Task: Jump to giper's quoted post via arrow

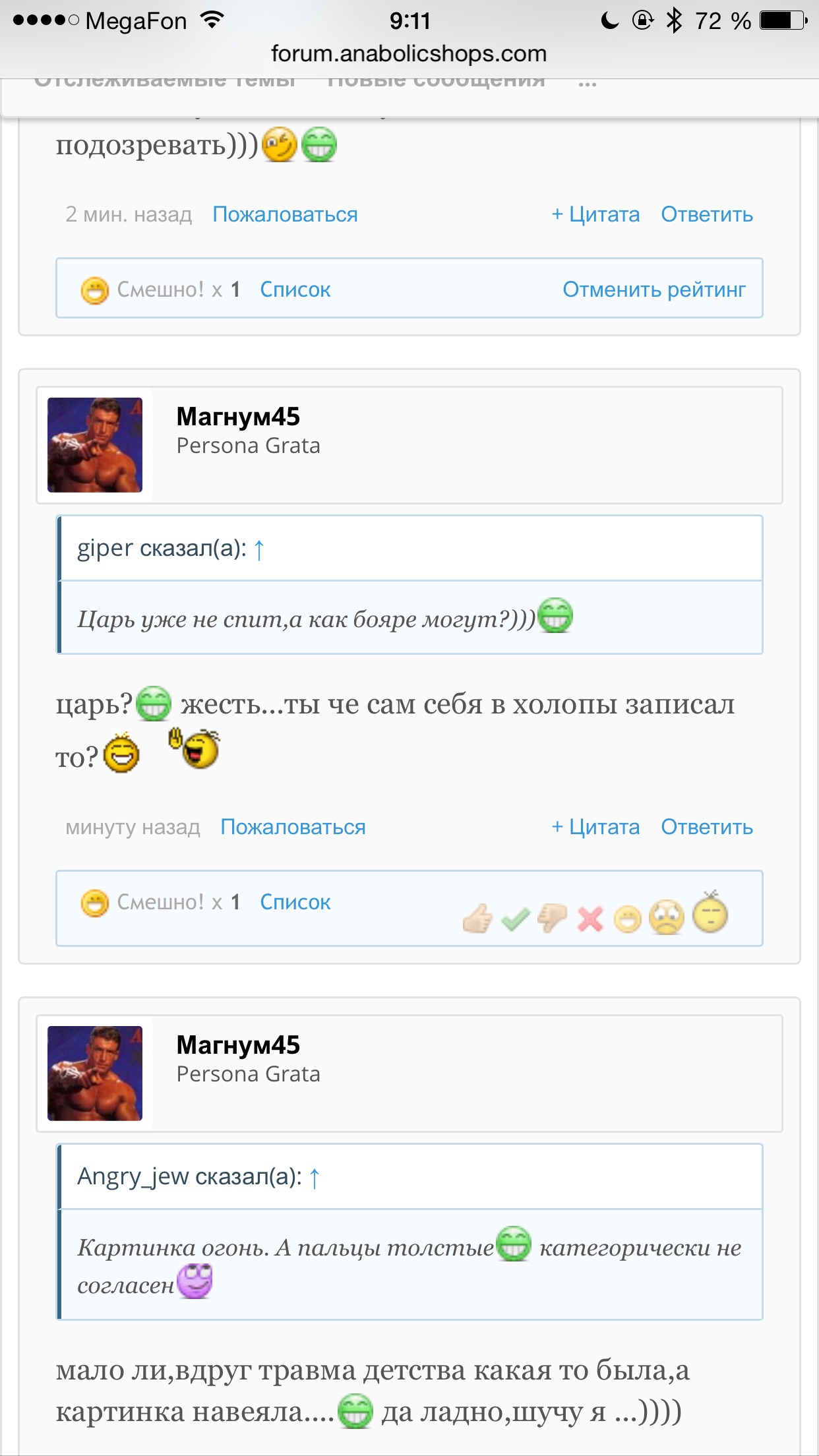Action: 259,549
